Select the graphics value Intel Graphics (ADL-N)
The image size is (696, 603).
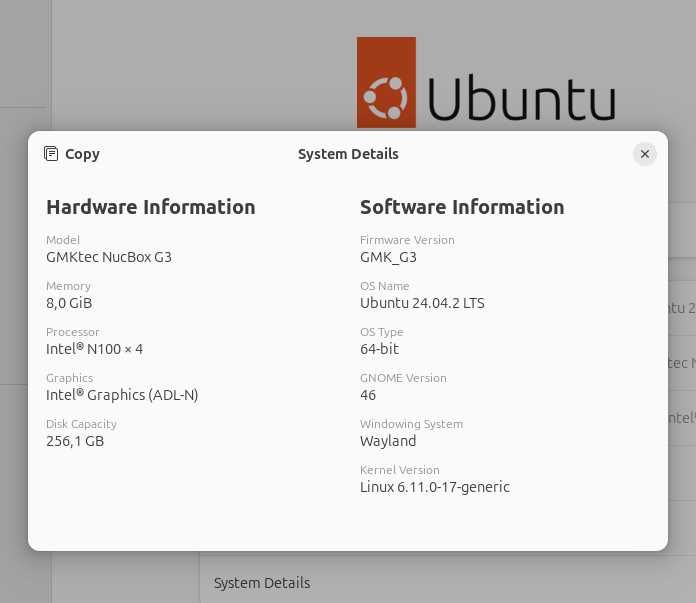coord(122,395)
